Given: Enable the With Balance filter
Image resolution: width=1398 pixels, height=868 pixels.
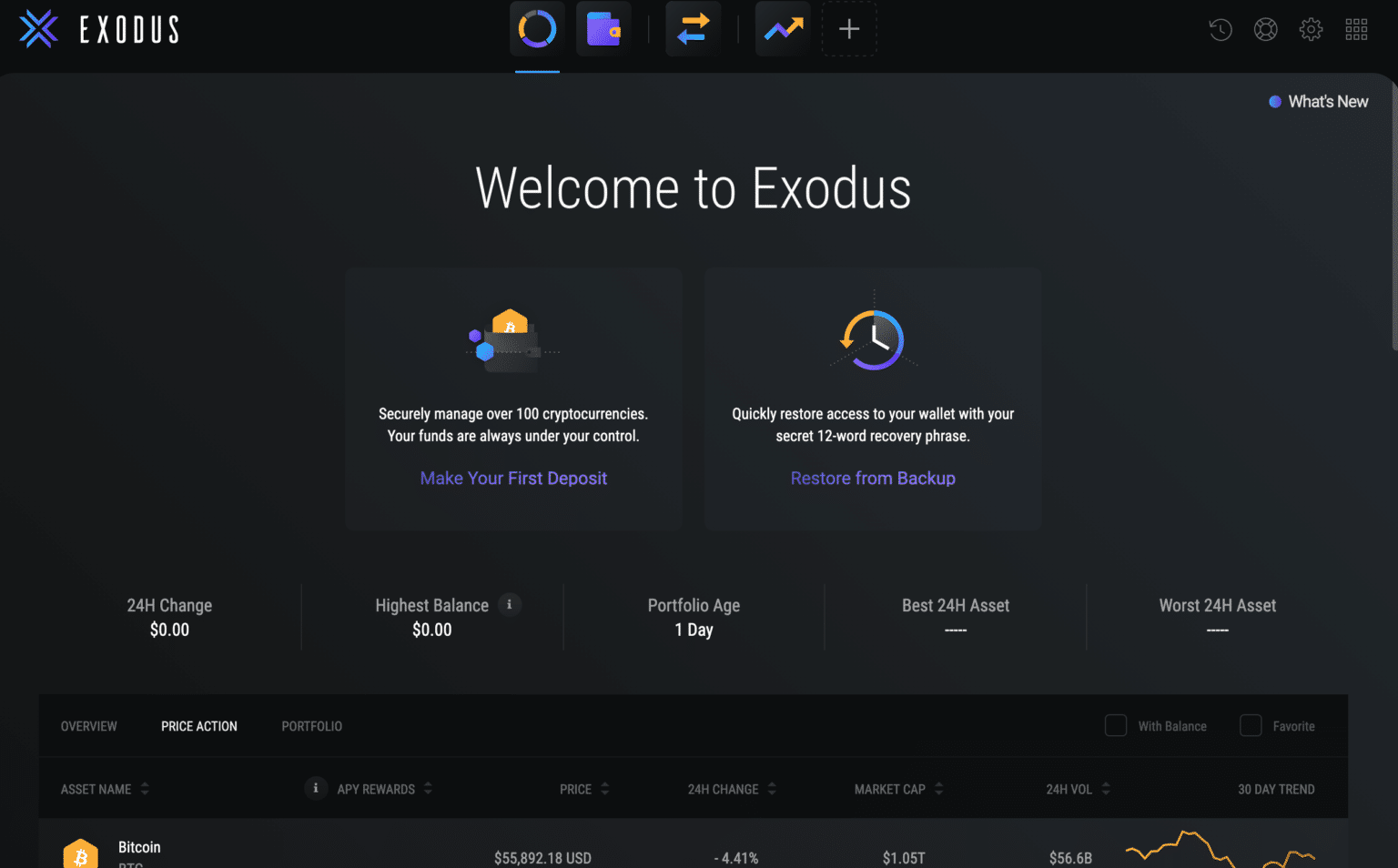Looking at the screenshot, I should click(1116, 725).
